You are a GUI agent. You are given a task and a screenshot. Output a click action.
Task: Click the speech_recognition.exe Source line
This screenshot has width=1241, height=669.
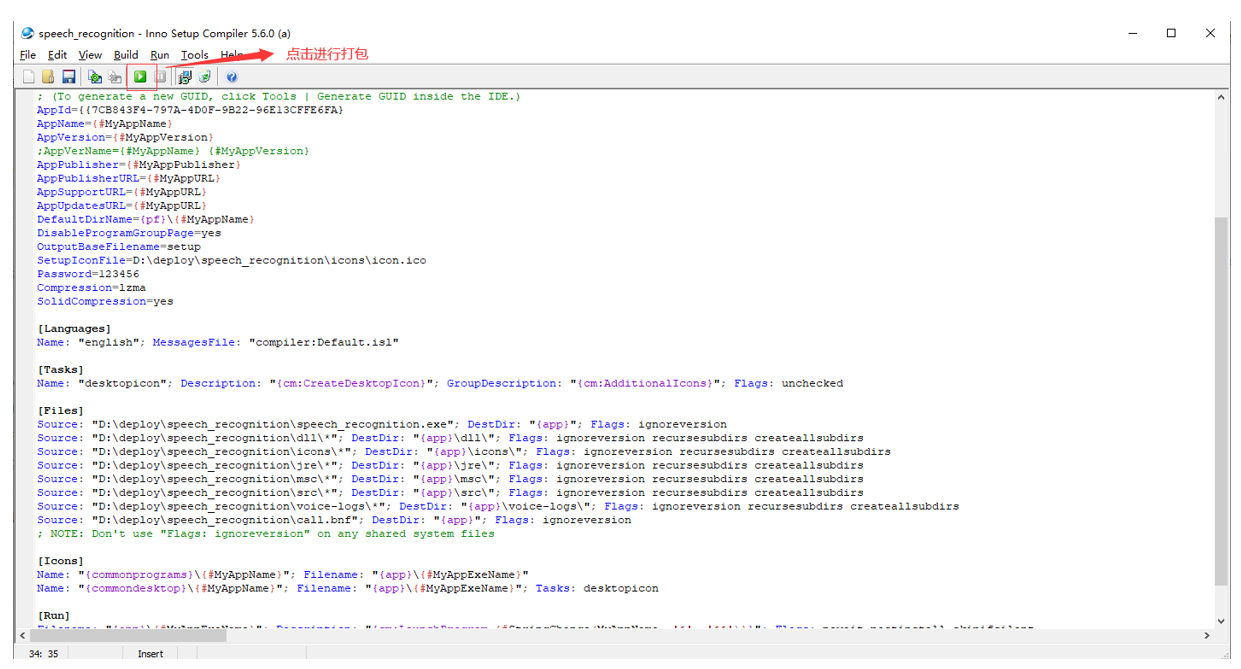coord(382,424)
